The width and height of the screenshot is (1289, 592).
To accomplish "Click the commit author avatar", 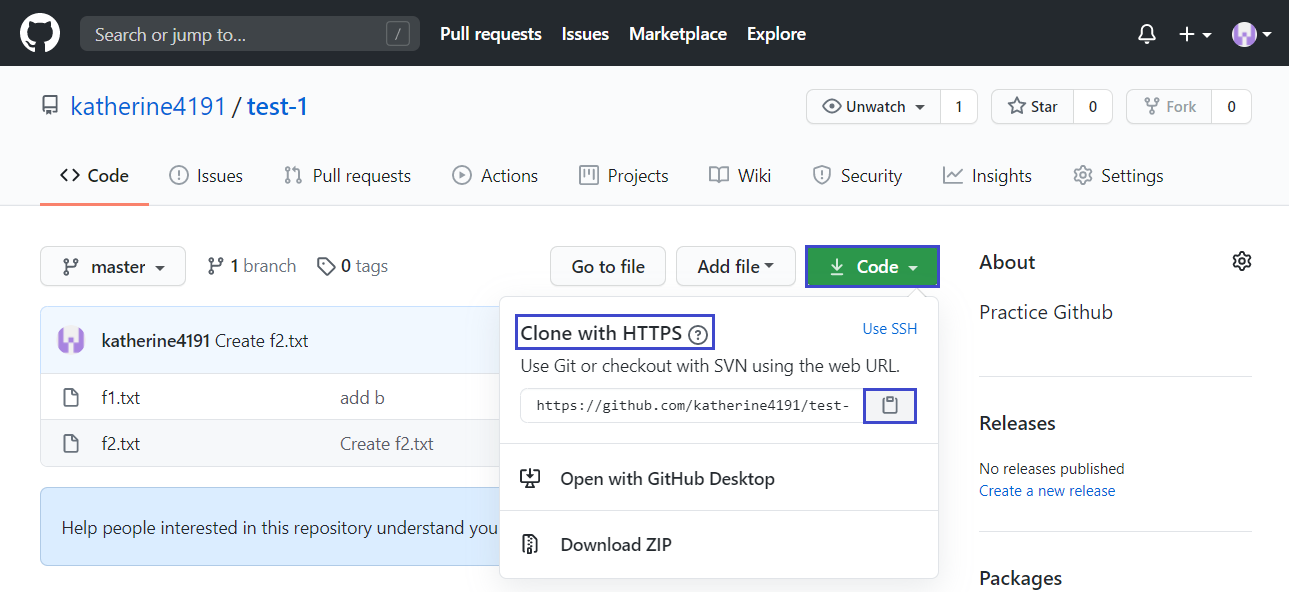I will (x=71, y=340).
